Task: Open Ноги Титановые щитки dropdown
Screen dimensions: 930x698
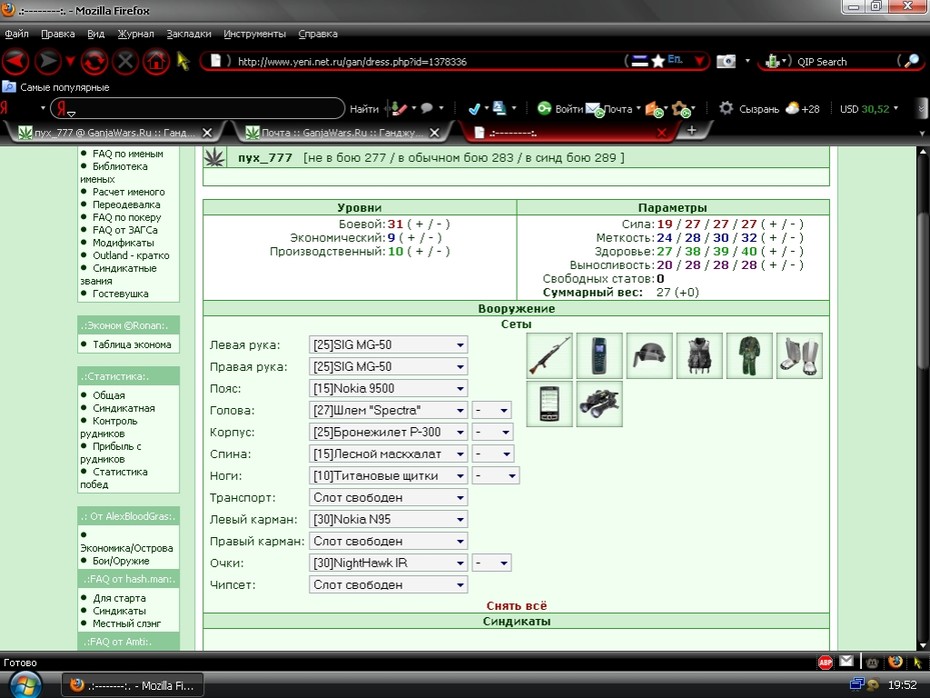Action: click(x=388, y=476)
